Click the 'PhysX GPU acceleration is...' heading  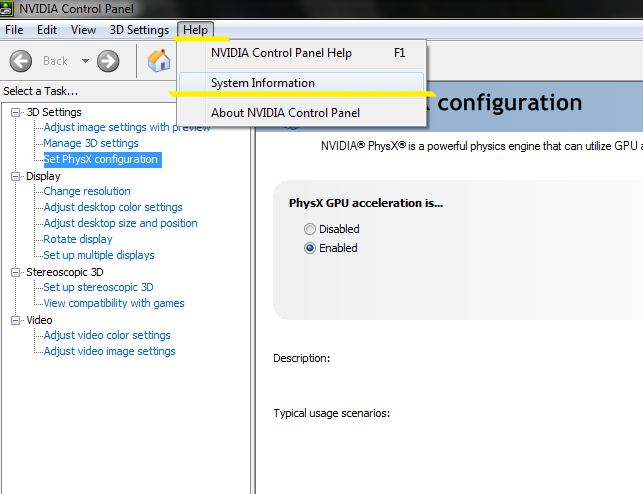coord(366,203)
